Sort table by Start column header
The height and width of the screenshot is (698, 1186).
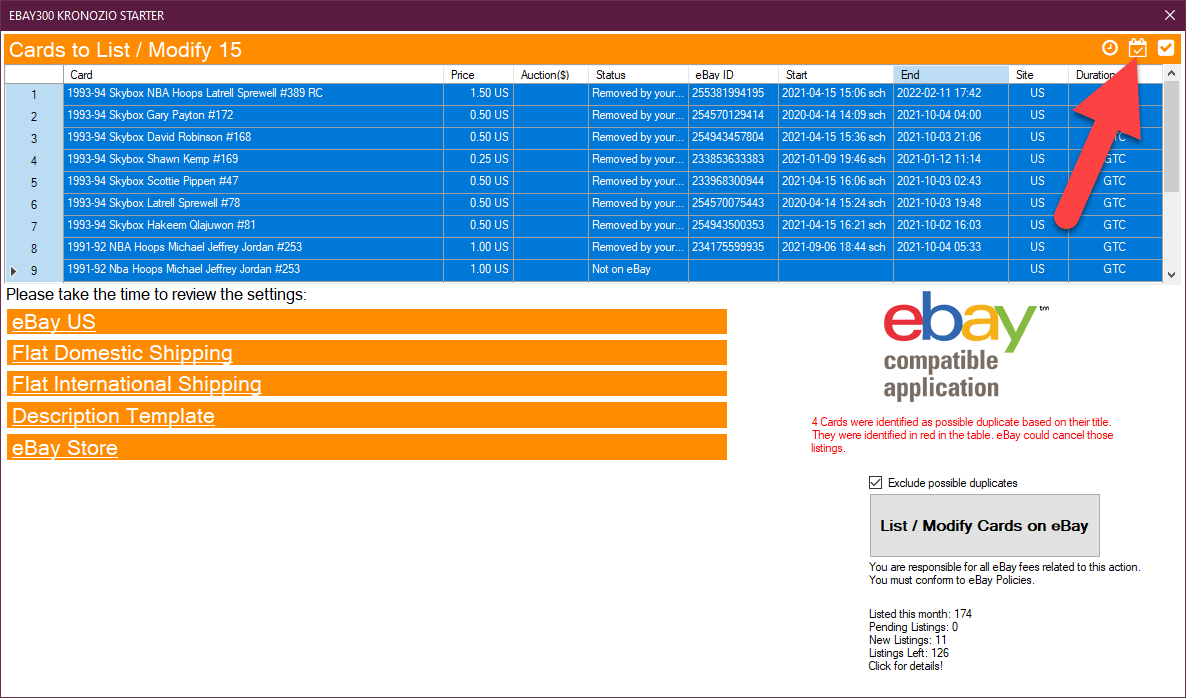[x=836, y=75]
